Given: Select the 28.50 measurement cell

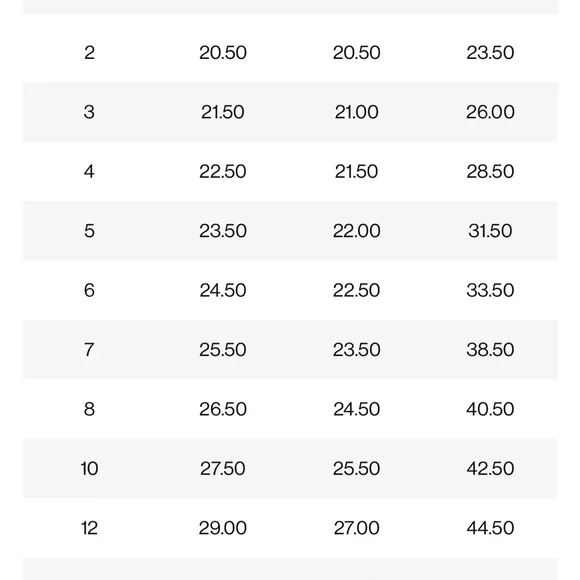Looking at the screenshot, I should click(x=490, y=172).
